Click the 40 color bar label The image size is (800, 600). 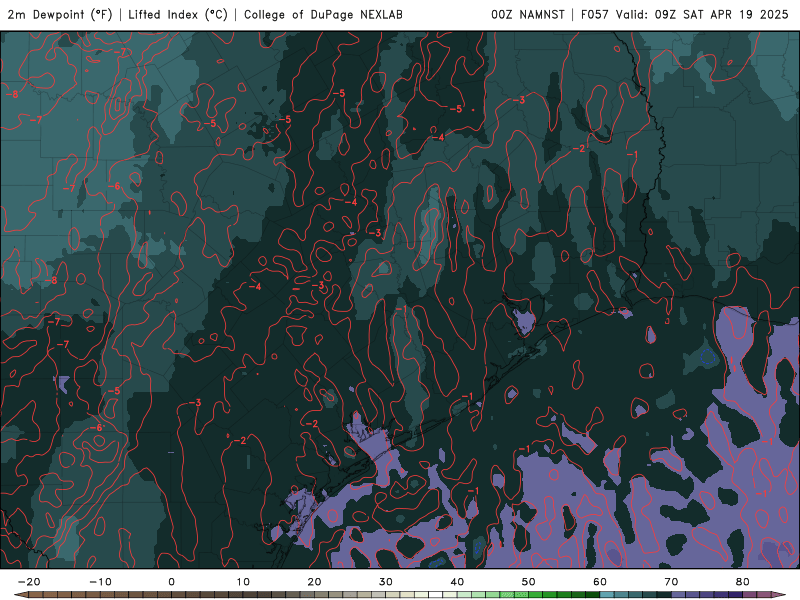click(x=457, y=582)
